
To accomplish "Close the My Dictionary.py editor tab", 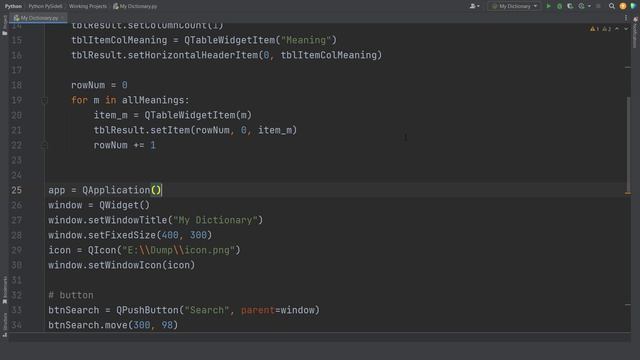I will click(x=62, y=18).
